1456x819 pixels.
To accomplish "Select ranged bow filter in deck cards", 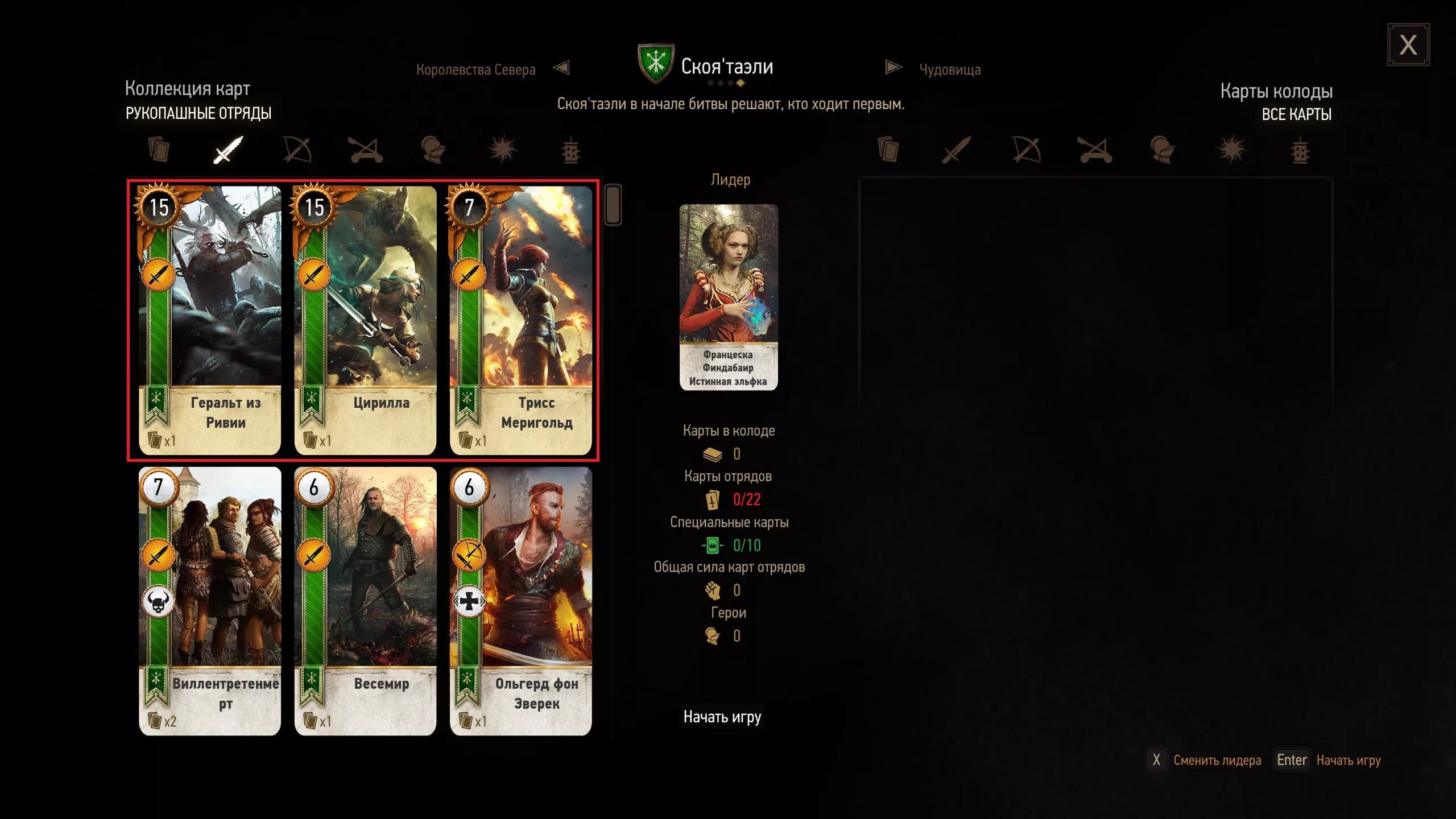I will pyautogui.click(x=1027, y=150).
